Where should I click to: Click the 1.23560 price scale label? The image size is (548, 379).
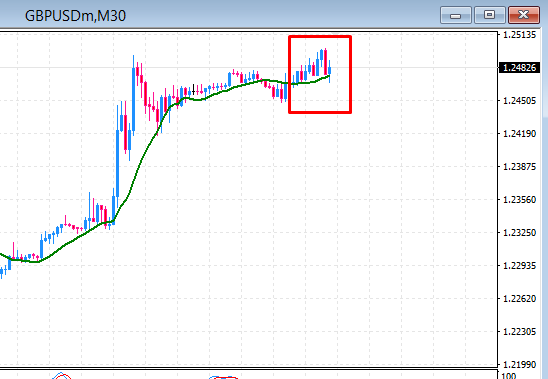click(x=519, y=200)
